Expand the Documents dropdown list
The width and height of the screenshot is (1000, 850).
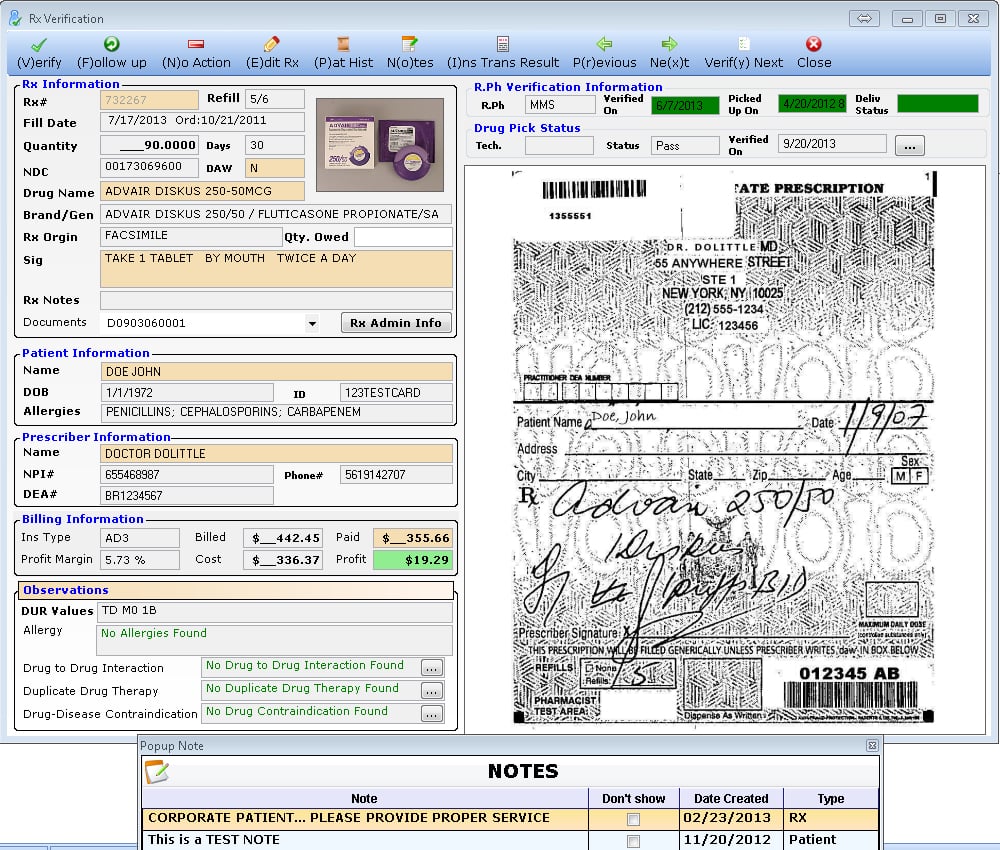pos(312,324)
